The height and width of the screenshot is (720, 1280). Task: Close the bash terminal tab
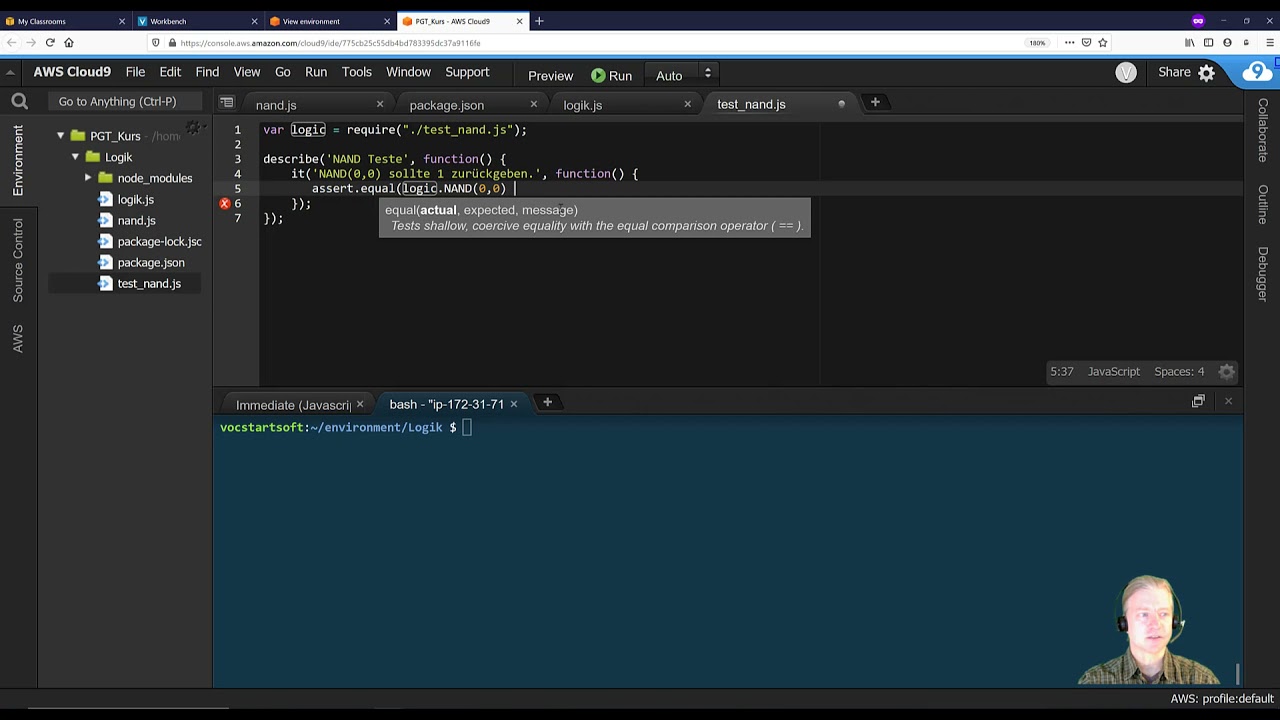click(x=513, y=404)
